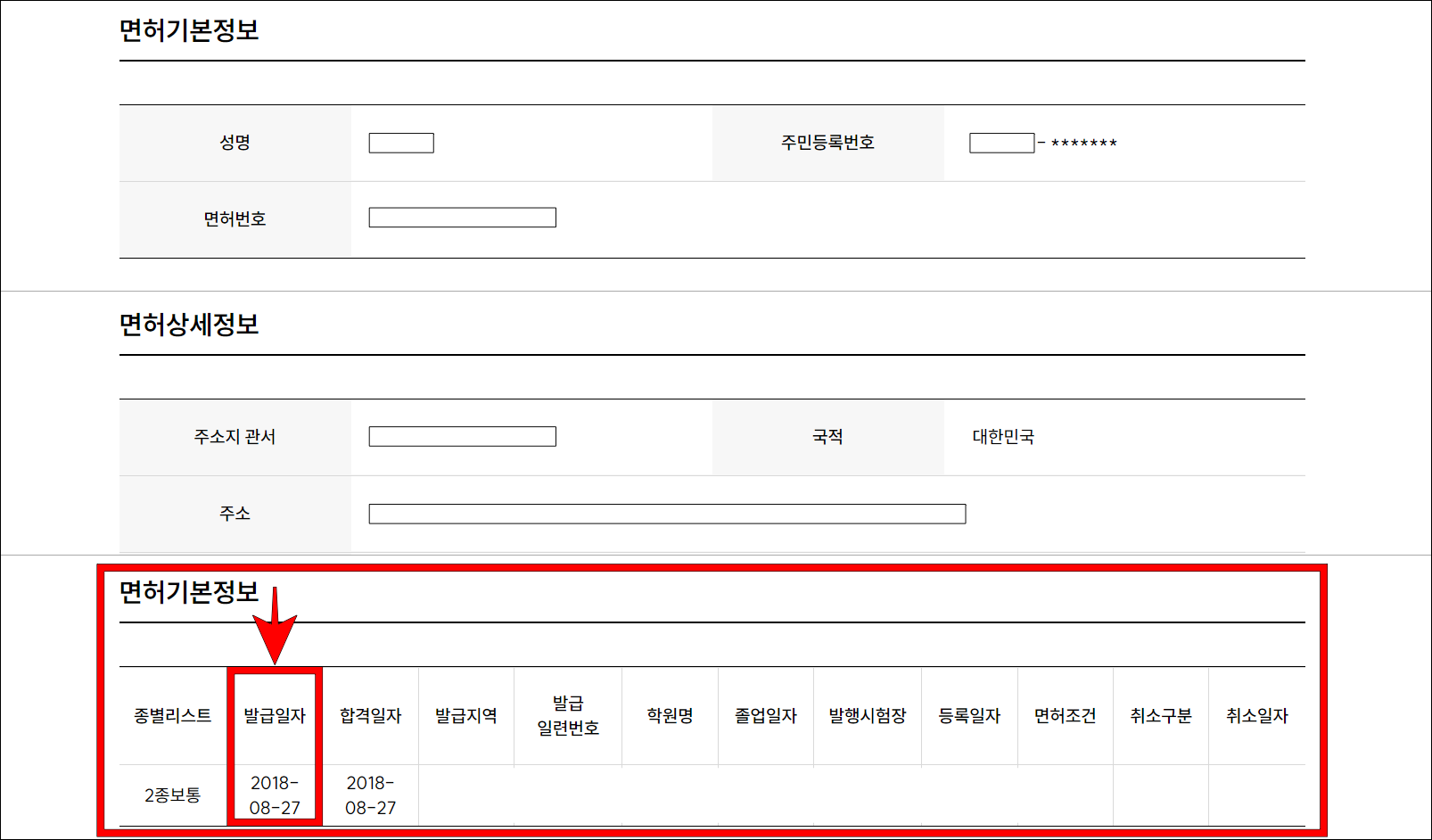The height and width of the screenshot is (840, 1432).
Task: Click the 등록일자 column header
Action: [x=969, y=715]
